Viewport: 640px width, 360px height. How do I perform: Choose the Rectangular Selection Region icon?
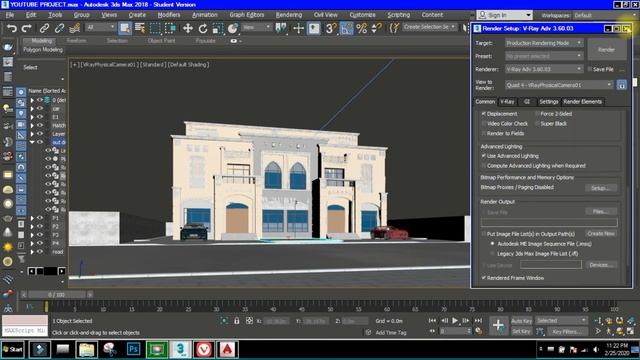[155, 28]
